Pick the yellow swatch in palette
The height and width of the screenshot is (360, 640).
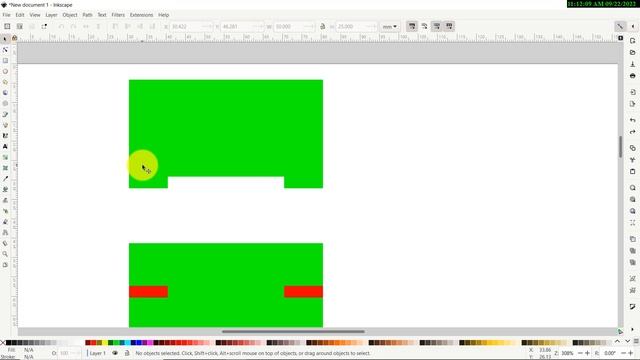(105, 342)
